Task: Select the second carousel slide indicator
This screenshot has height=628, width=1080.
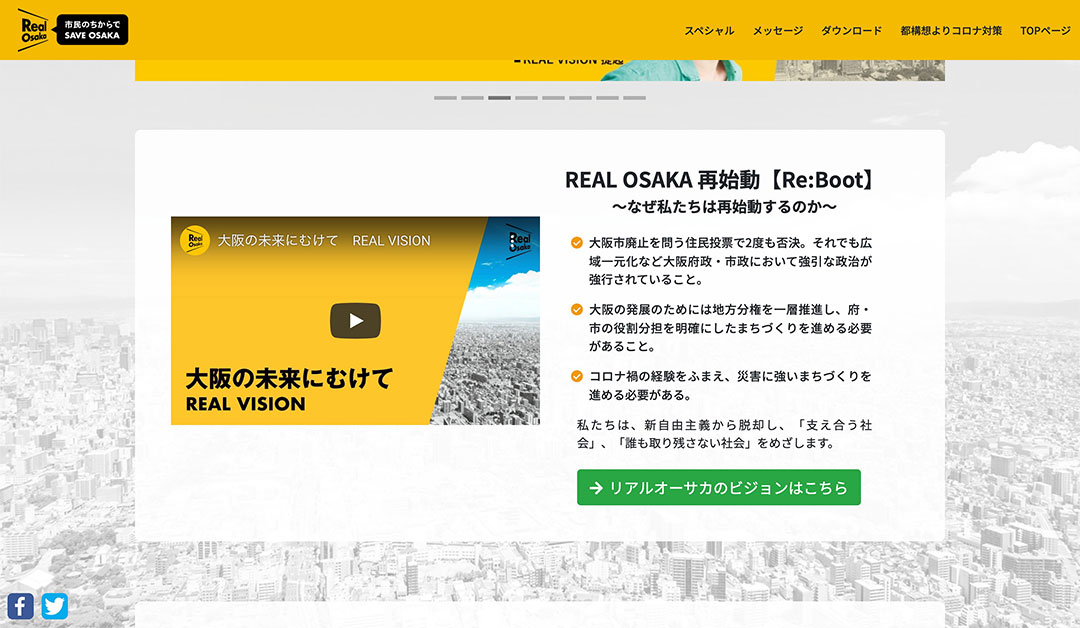Action: coord(472,98)
